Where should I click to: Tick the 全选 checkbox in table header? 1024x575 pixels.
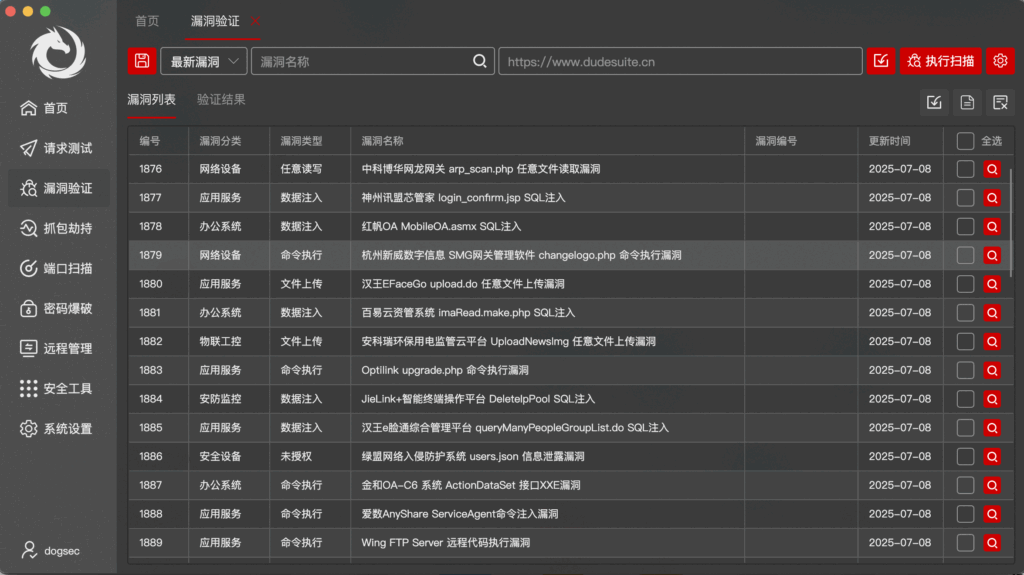965,141
